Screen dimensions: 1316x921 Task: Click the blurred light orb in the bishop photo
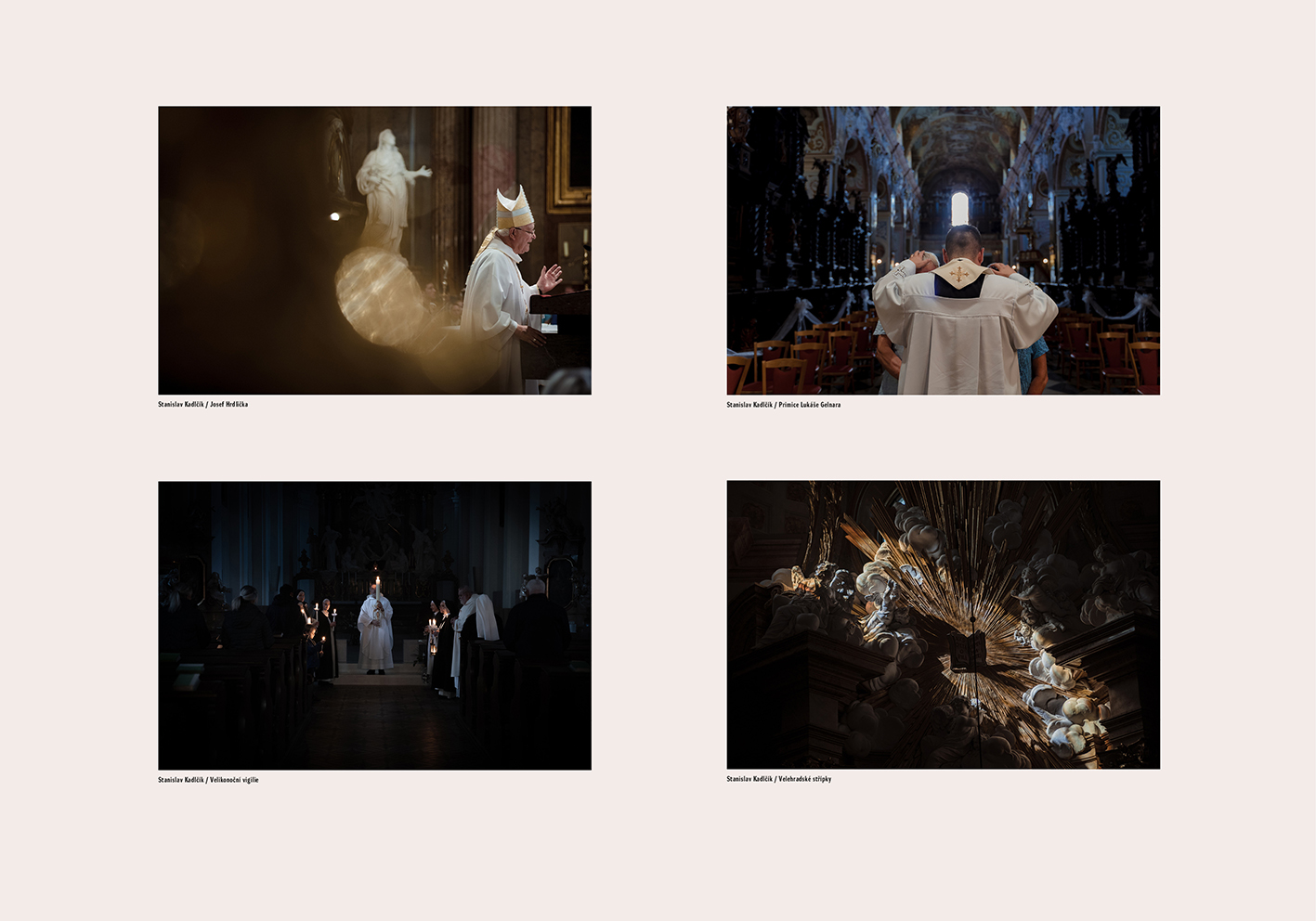377,297
